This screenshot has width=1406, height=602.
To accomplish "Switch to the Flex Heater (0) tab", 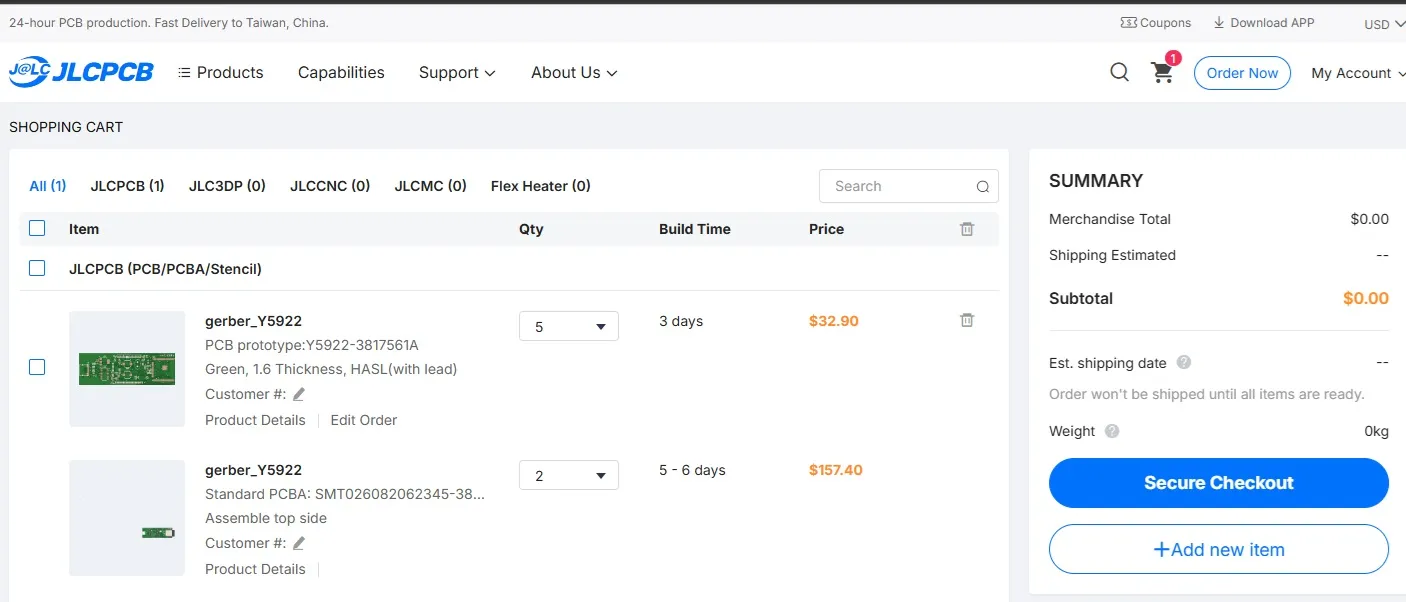I will point(540,186).
